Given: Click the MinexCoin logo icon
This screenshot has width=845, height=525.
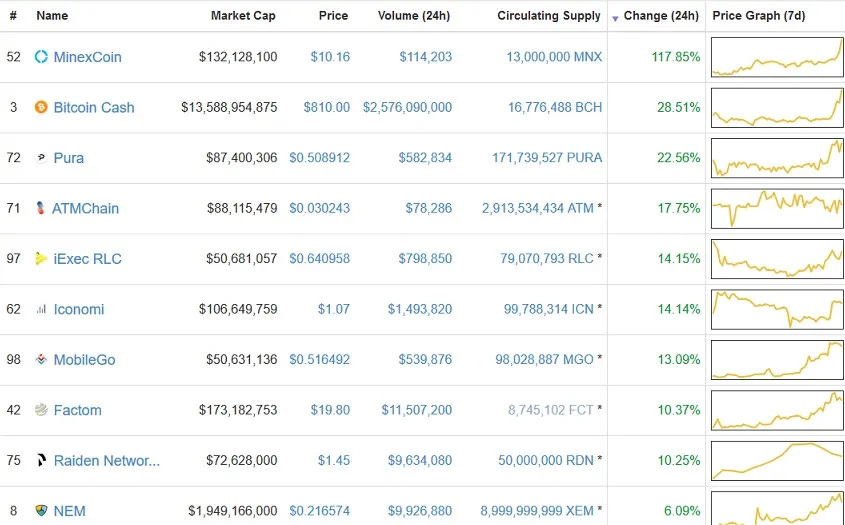Looking at the screenshot, I should pos(41,57).
